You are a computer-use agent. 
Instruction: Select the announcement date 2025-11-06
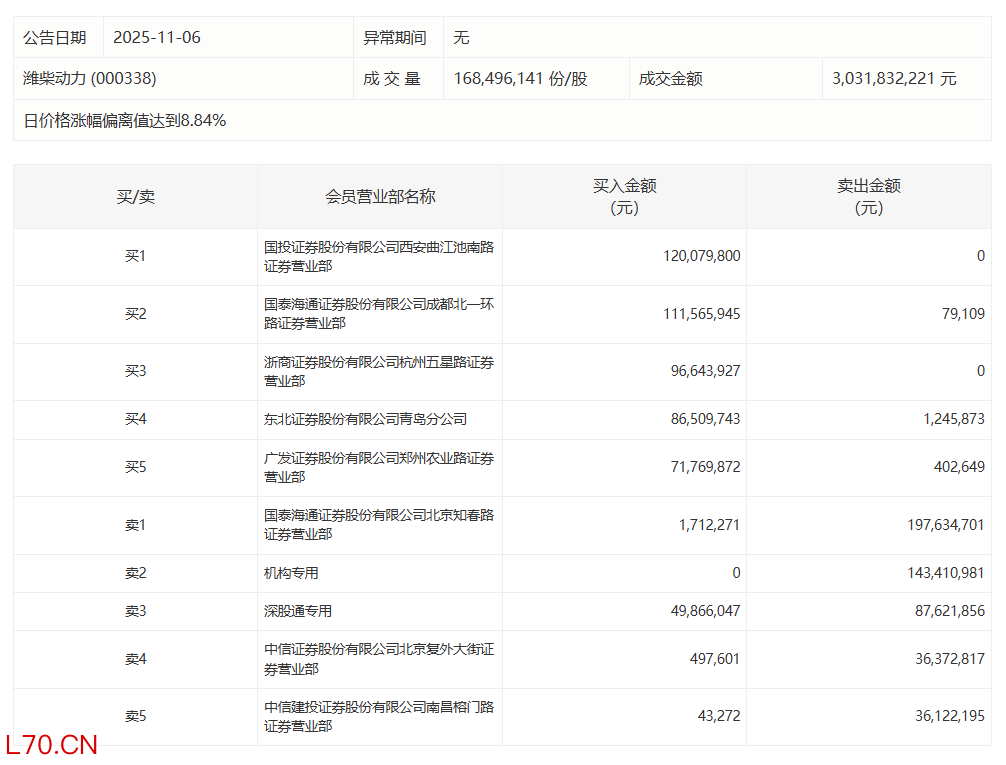point(156,37)
